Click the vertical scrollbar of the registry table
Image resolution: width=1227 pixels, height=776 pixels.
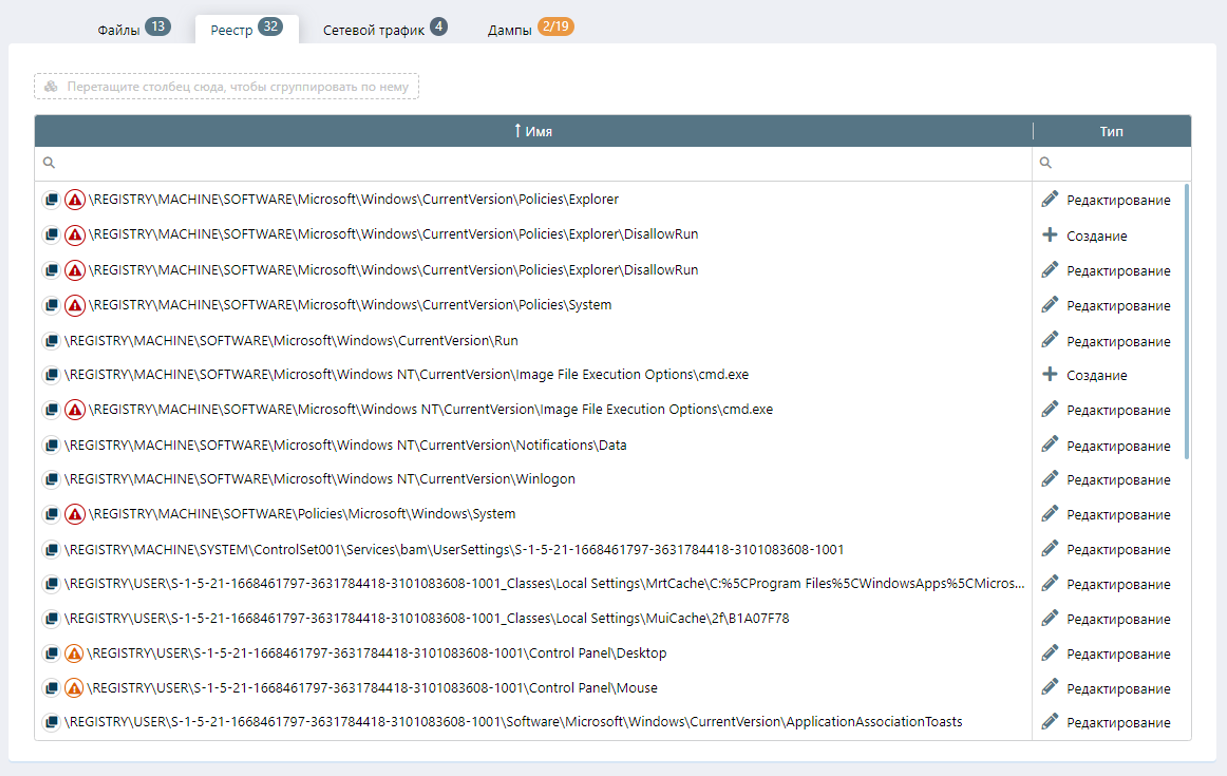tap(1187, 320)
